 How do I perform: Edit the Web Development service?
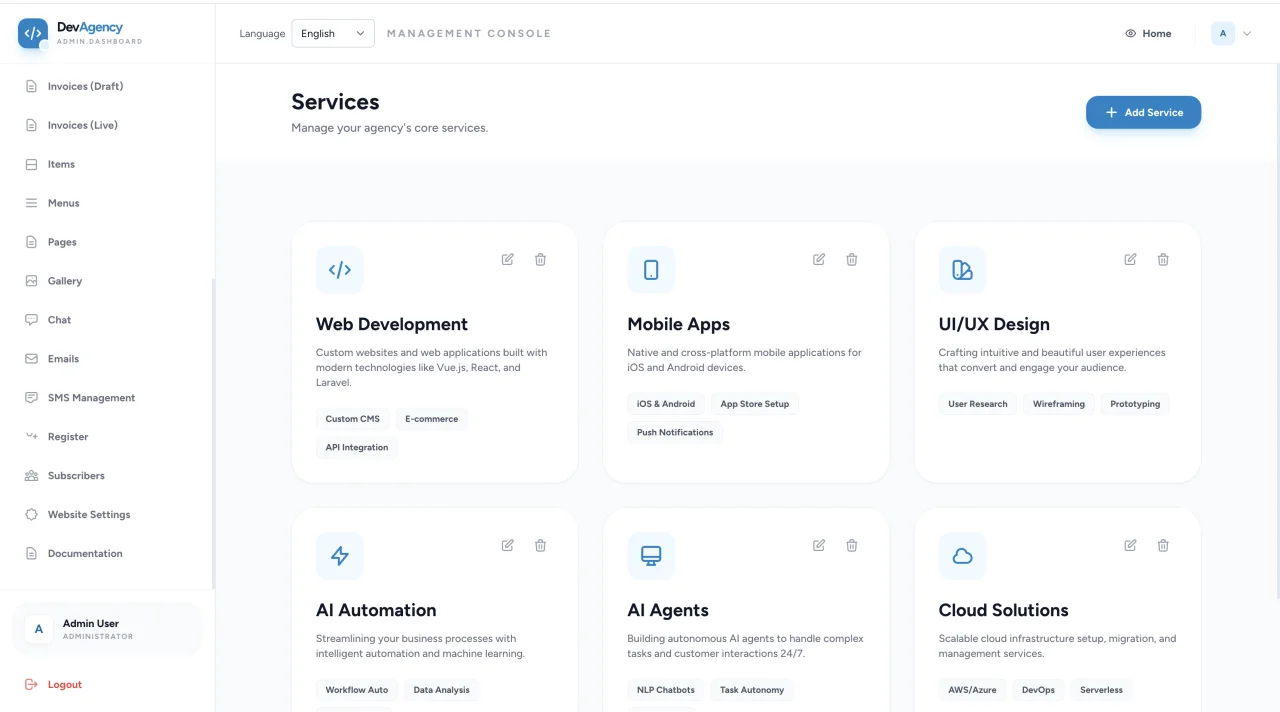tap(508, 259)
